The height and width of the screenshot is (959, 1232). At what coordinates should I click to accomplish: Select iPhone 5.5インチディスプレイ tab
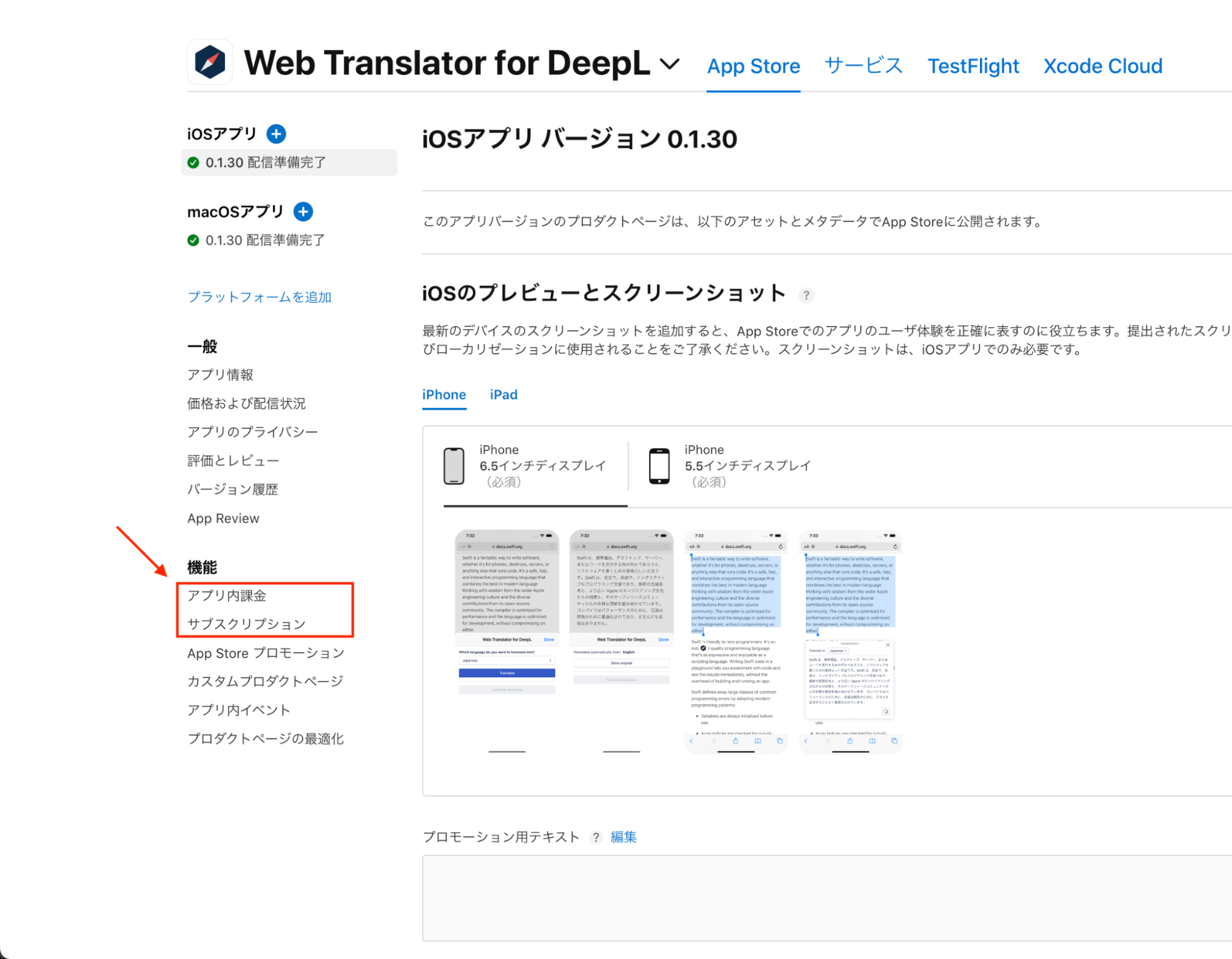730,466
